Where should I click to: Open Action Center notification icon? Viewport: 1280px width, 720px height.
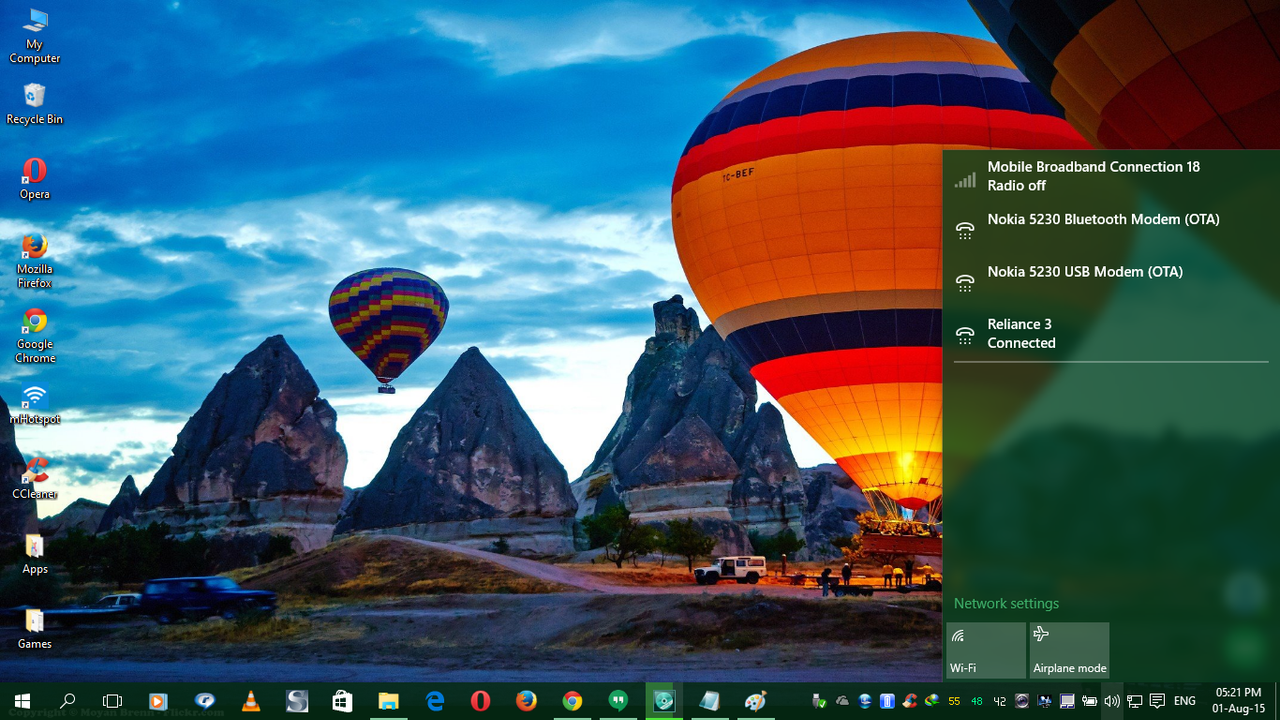(x=1157, y=701)
